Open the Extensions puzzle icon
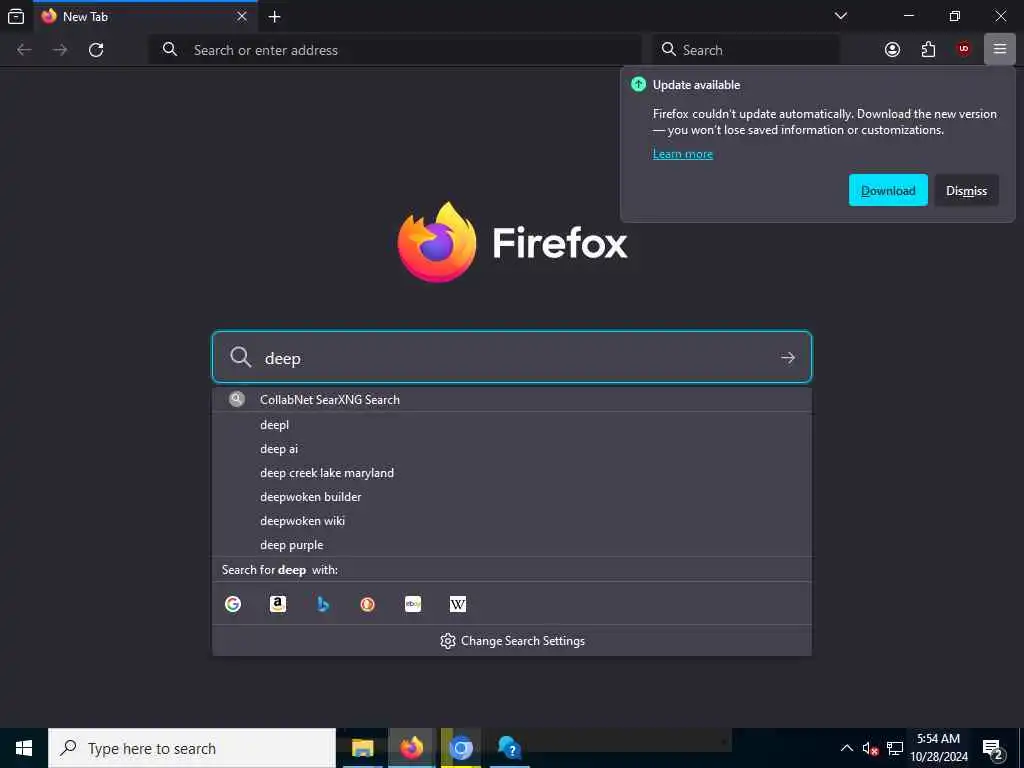Screen dimensions: 1024x768 (928, 50)
